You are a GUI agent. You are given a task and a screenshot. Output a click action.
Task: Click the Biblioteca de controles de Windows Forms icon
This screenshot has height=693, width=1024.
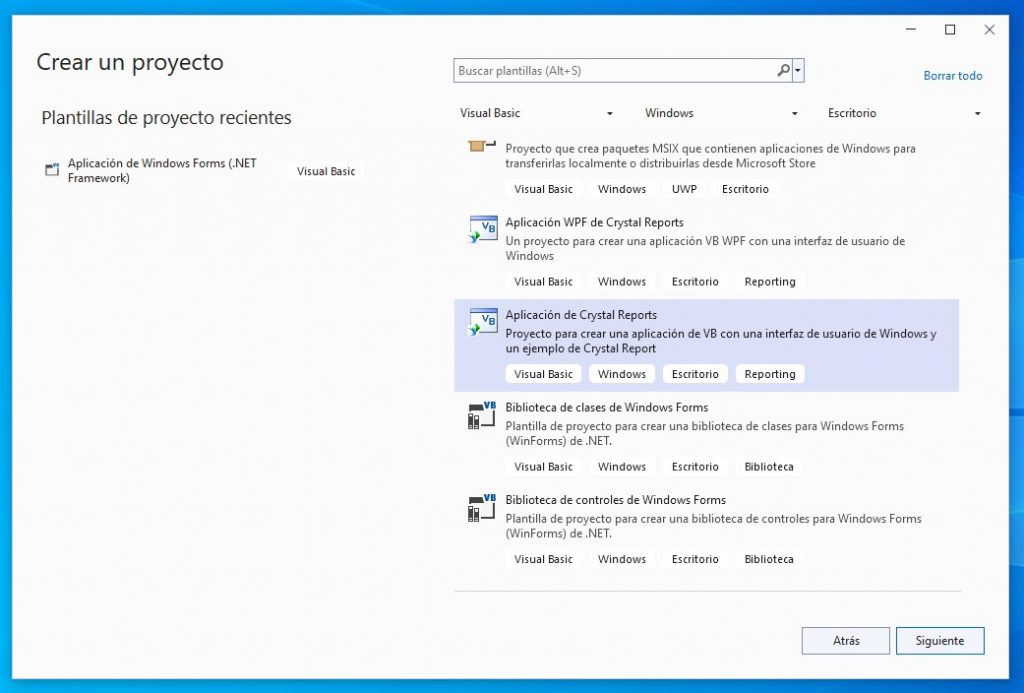pyautogui.click(x=482, y=507)
